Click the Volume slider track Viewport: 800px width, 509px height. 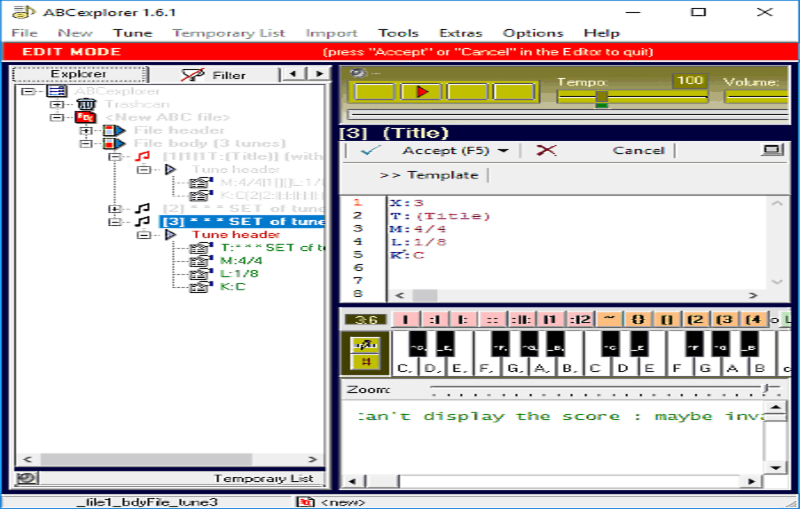[758, 96]
